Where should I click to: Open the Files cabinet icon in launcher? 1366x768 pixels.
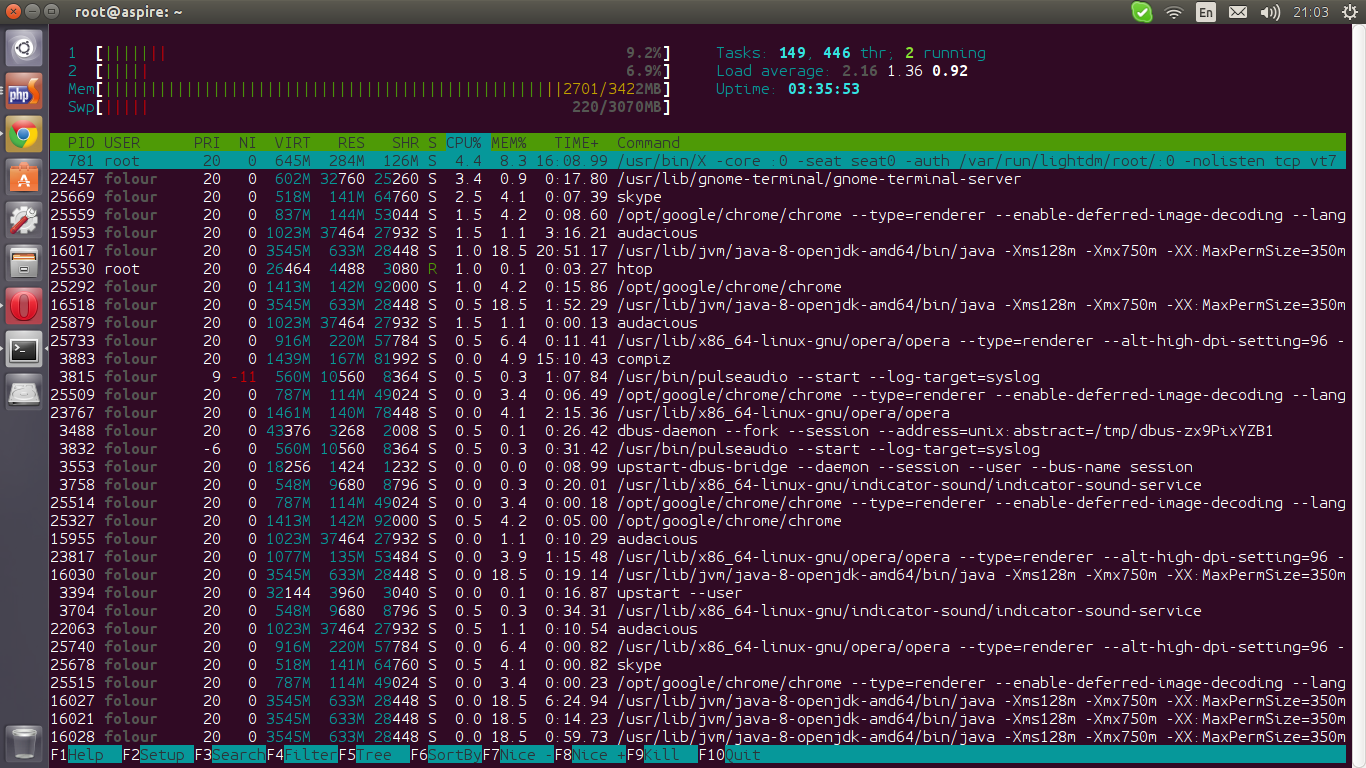tap(24, 263)
